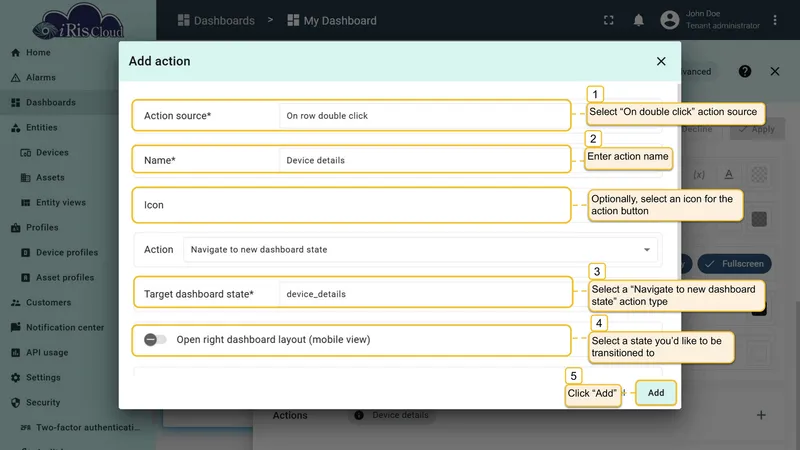This screenshot has width=800, height=450.
Task: Open Entity views sidebar entry
Action: click(x=61, y=203)
